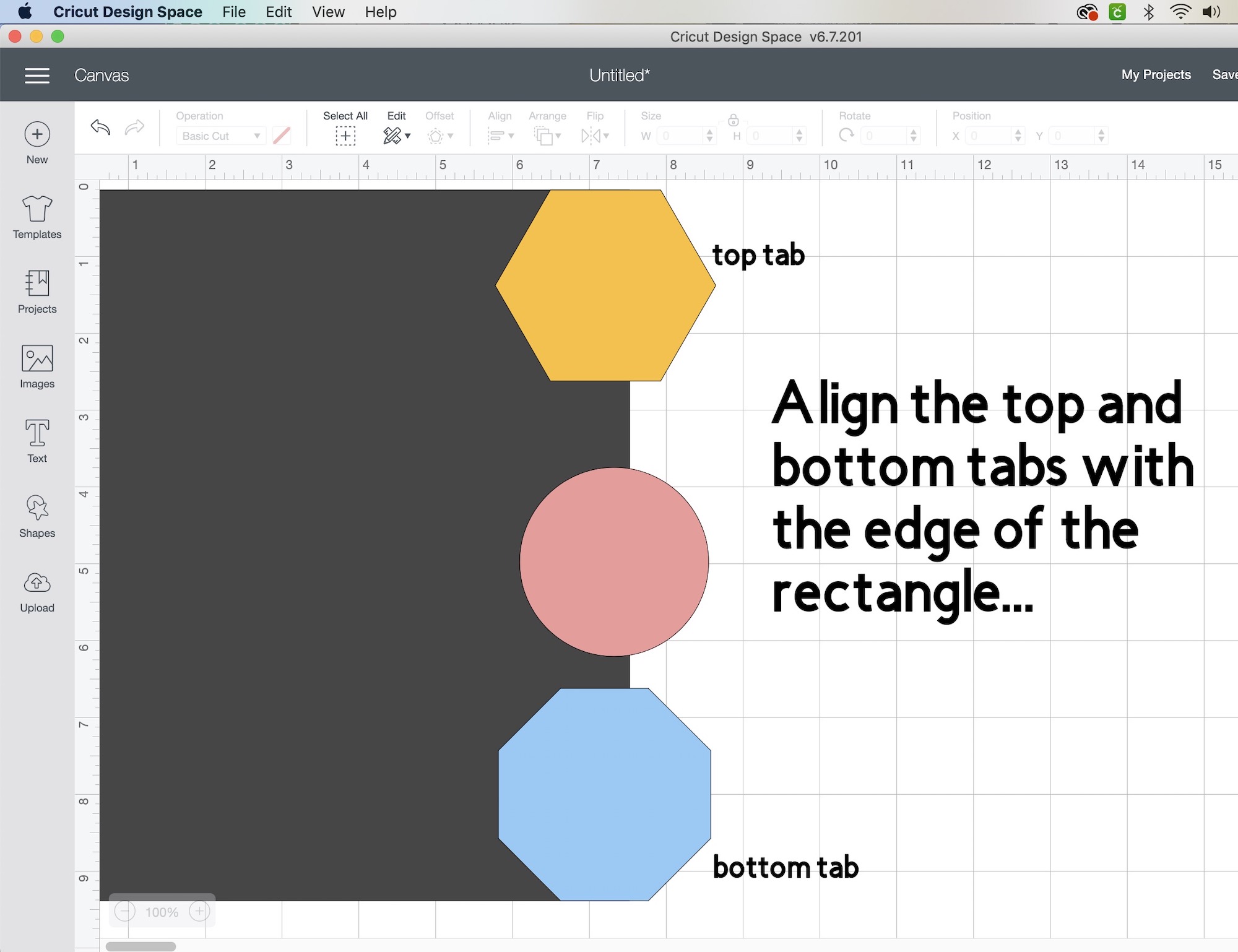The width and height of the screenshot is (1238, 952).
Task: Select the pink circle shape
Action: [x=614, y=561]
